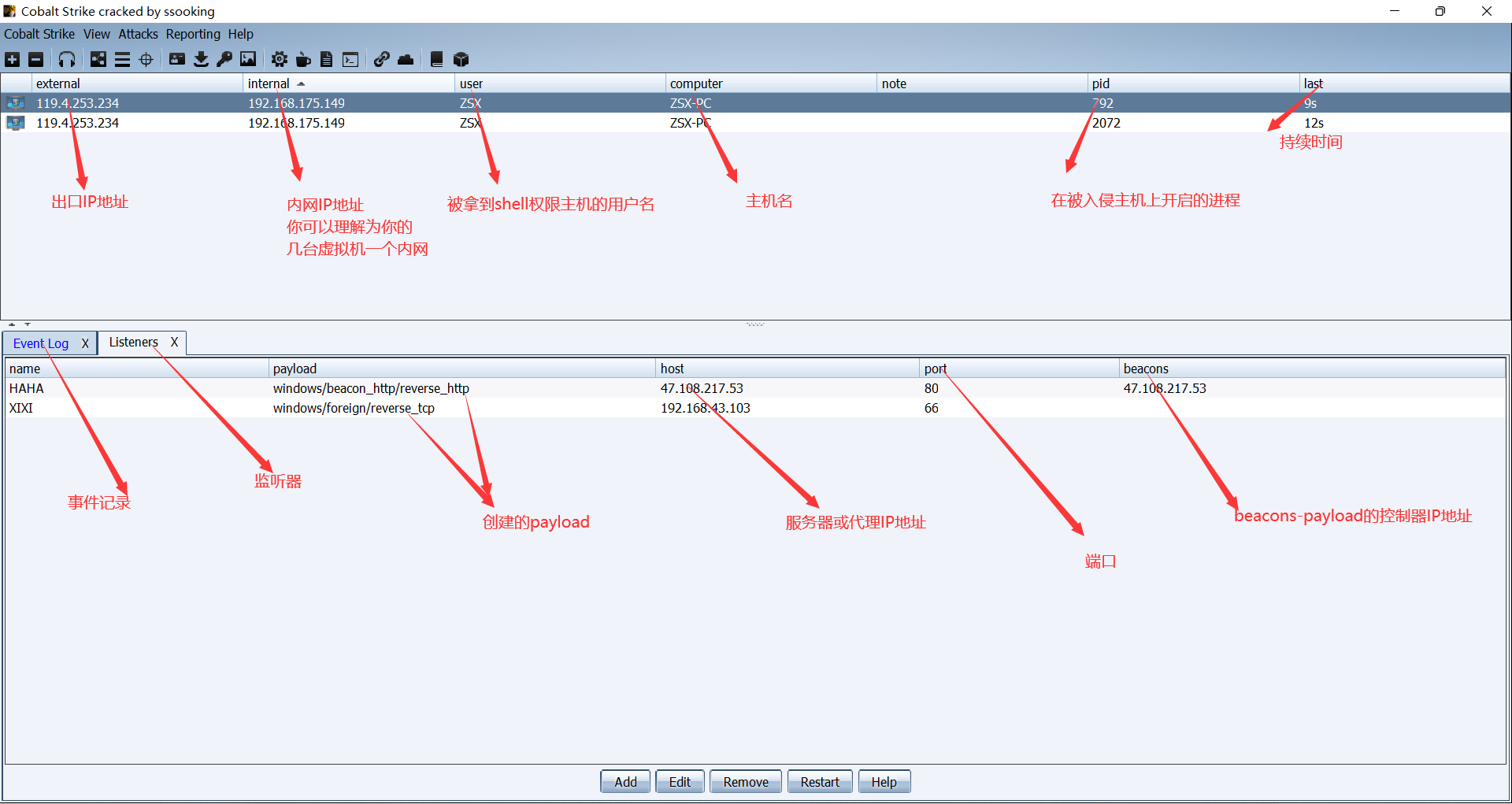
Task: Sort sessions by note column
Action: click(x=982, y=83)
